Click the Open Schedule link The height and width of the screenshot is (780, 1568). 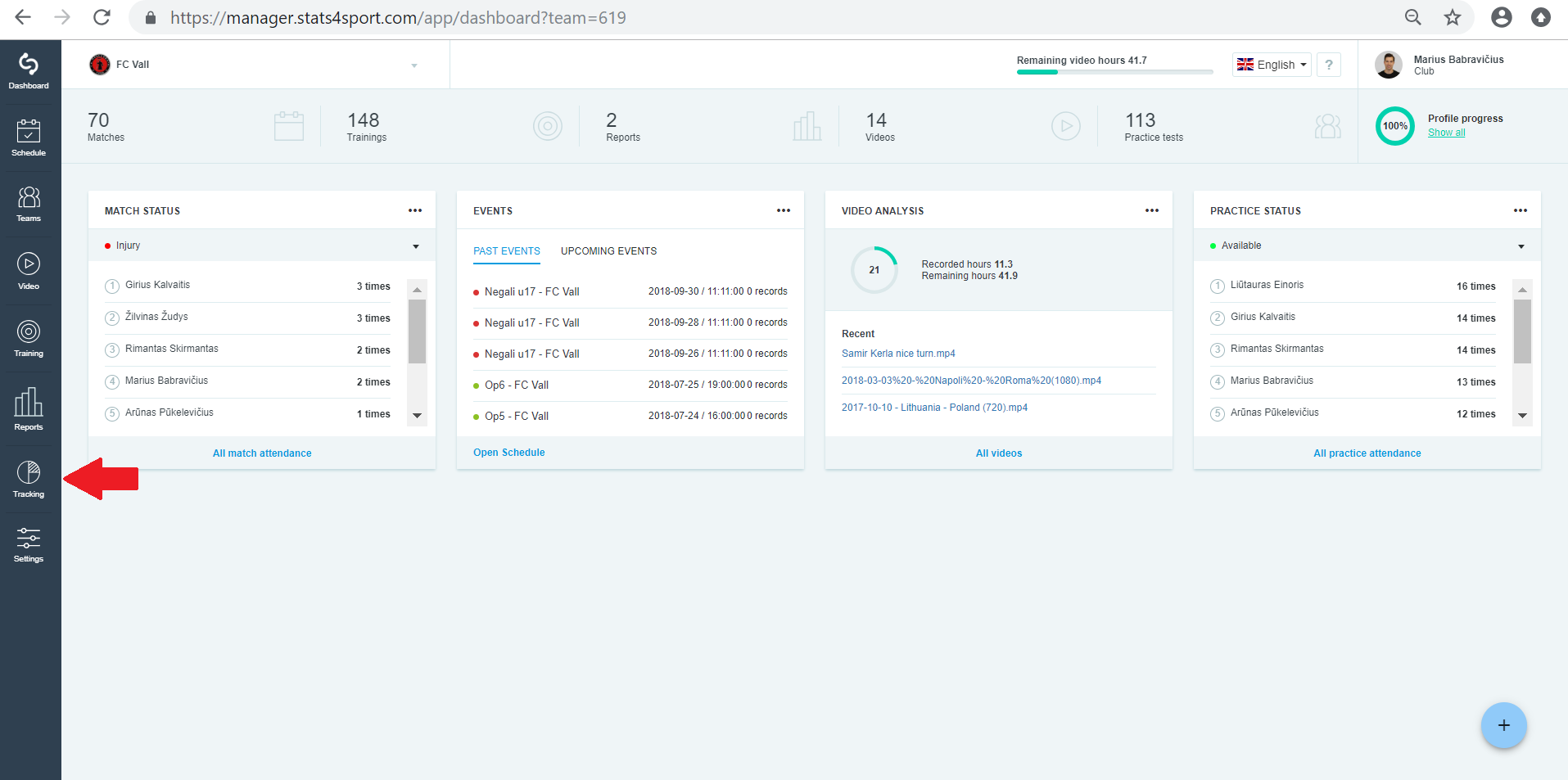(509, 453)
